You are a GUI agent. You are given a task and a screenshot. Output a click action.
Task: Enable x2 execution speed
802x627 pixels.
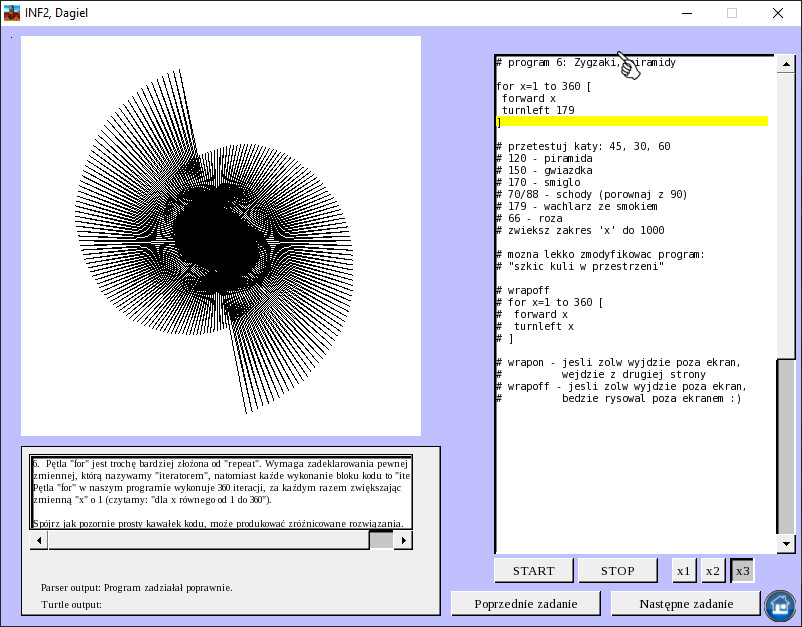[x=713, y=570]
